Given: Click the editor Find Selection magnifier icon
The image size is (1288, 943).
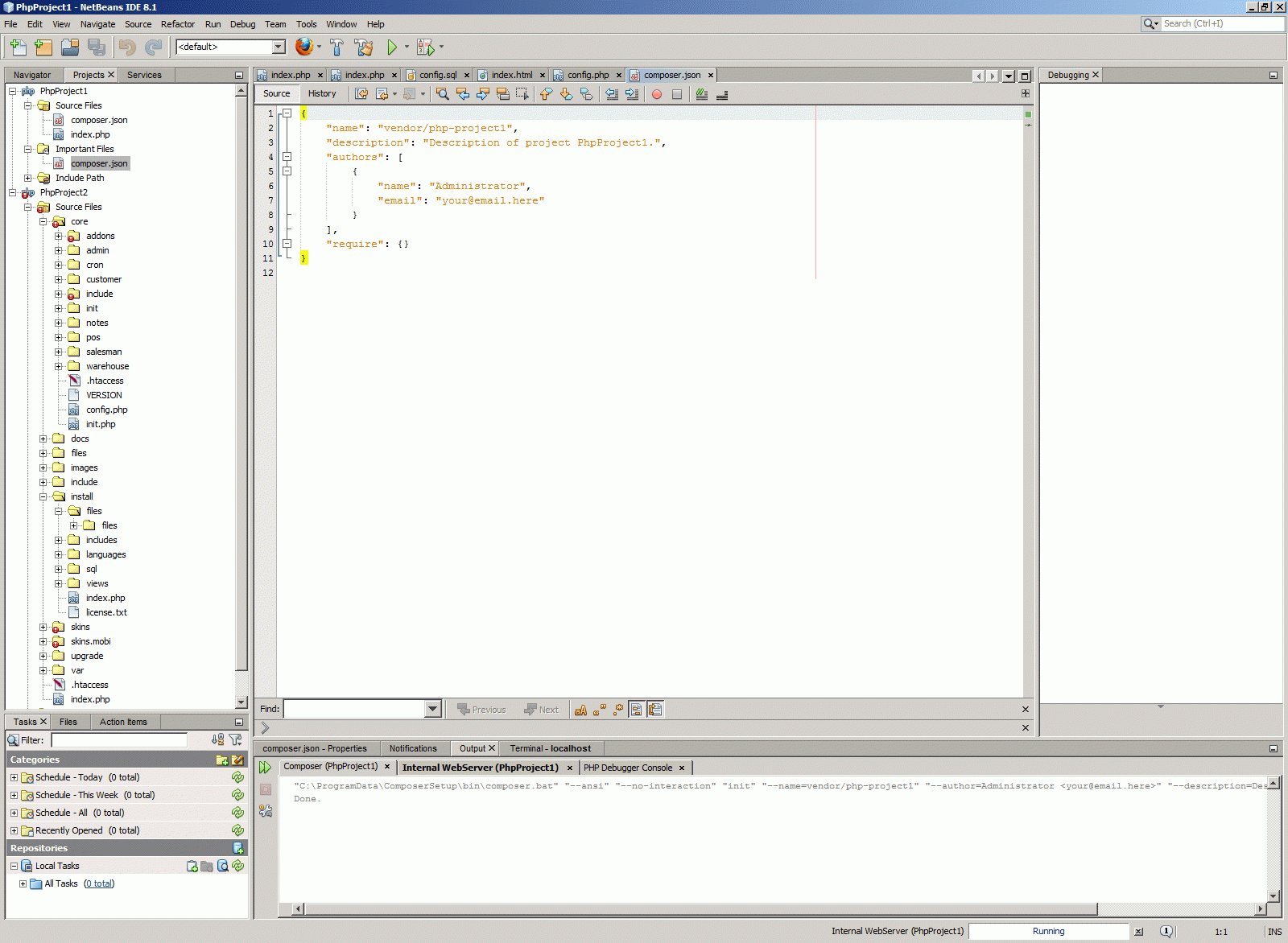Looking at the screenshot, I should (x=443, y=94).
